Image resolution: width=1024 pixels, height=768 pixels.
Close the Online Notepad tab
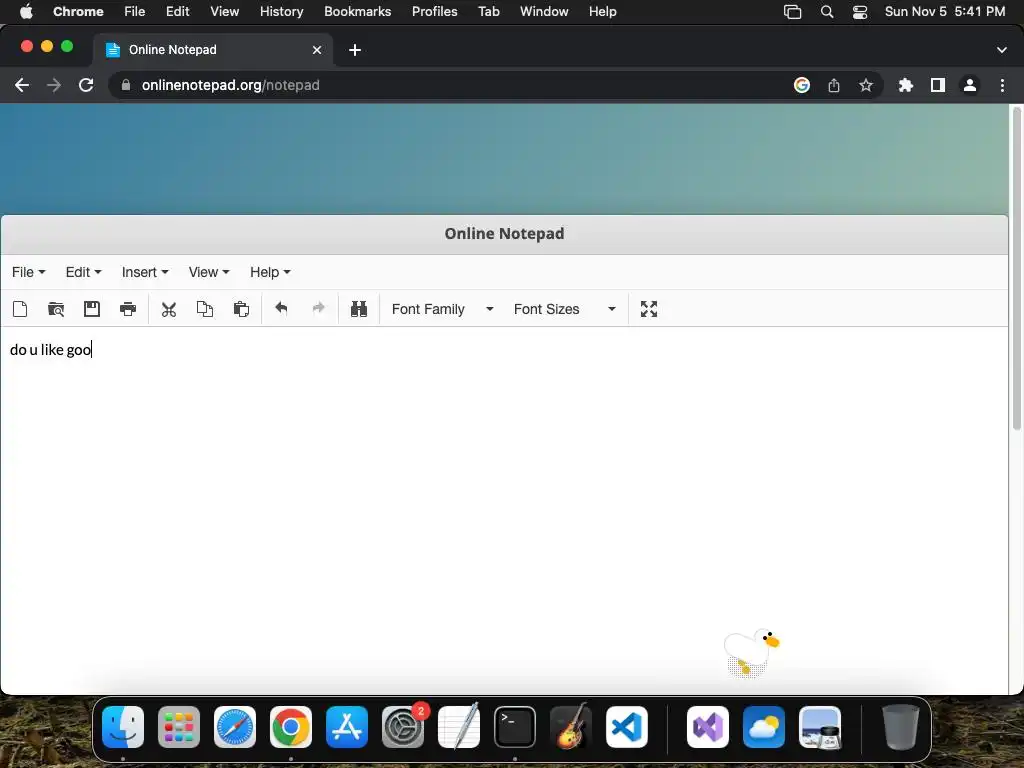point(317,50)
